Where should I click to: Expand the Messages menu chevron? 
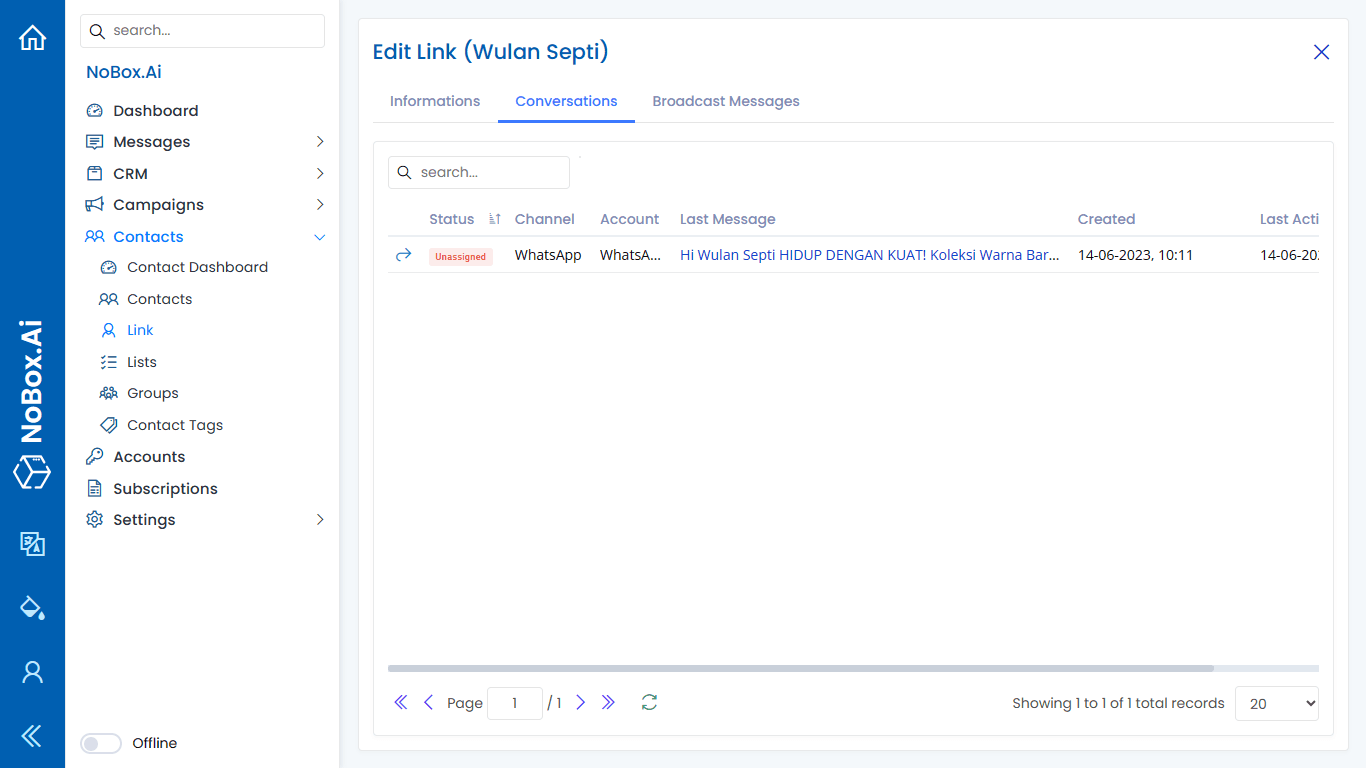pos(320,141)
